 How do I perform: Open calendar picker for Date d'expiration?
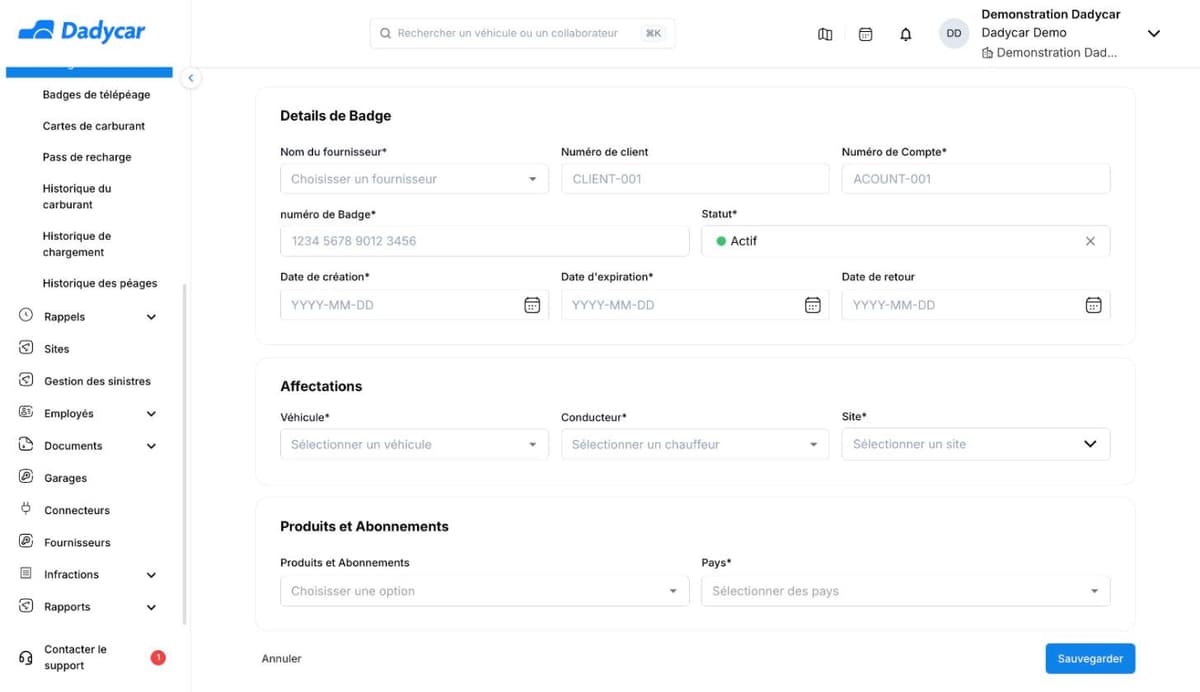click(x=813, y=305)
